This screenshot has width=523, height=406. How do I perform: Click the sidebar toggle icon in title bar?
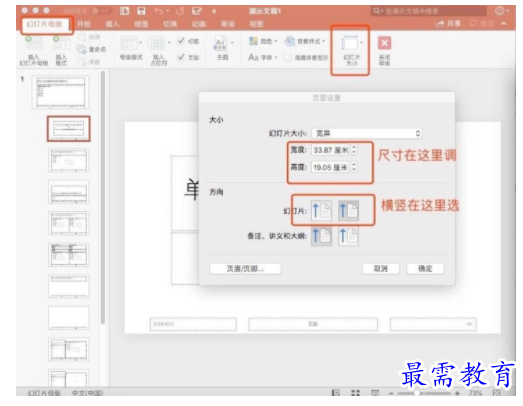click(x=124, y=11)
